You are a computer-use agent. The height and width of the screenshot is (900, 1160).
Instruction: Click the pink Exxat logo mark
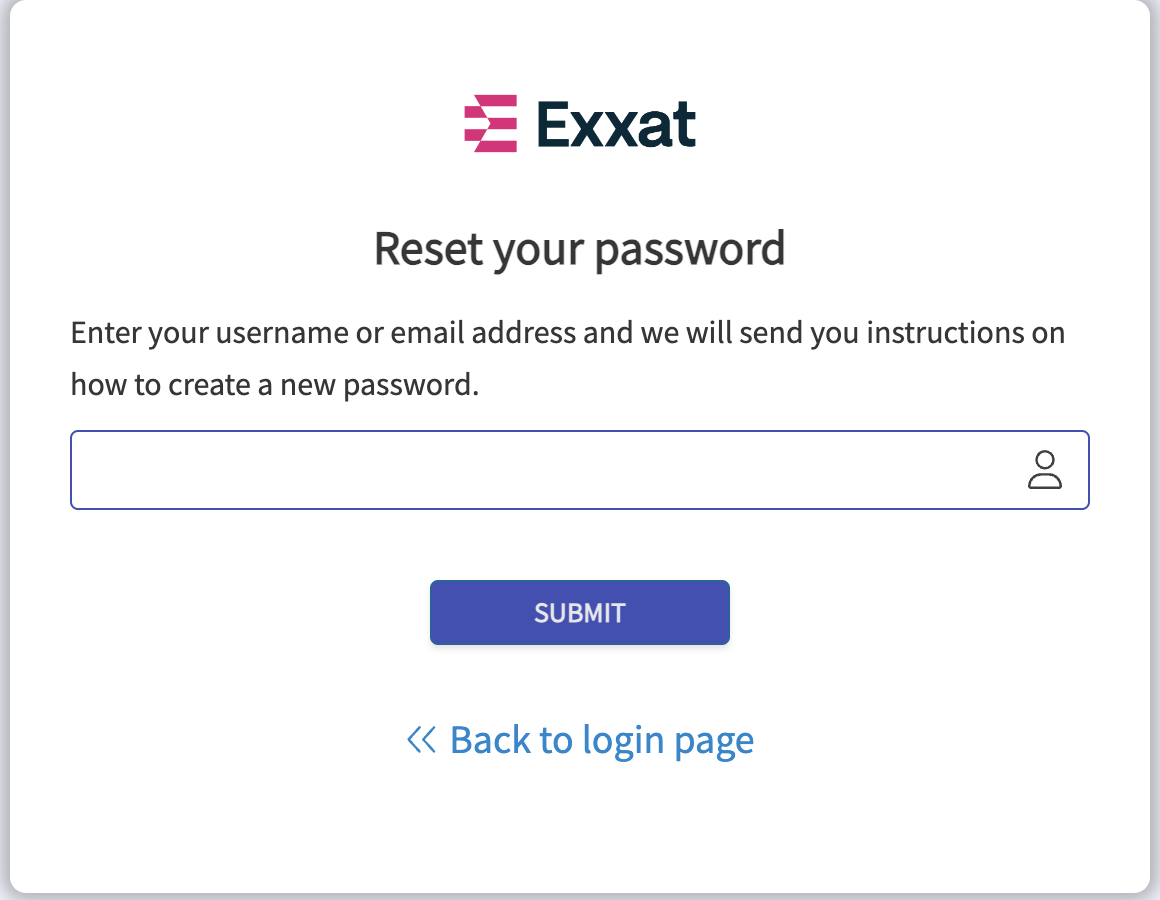click(490, 124)
